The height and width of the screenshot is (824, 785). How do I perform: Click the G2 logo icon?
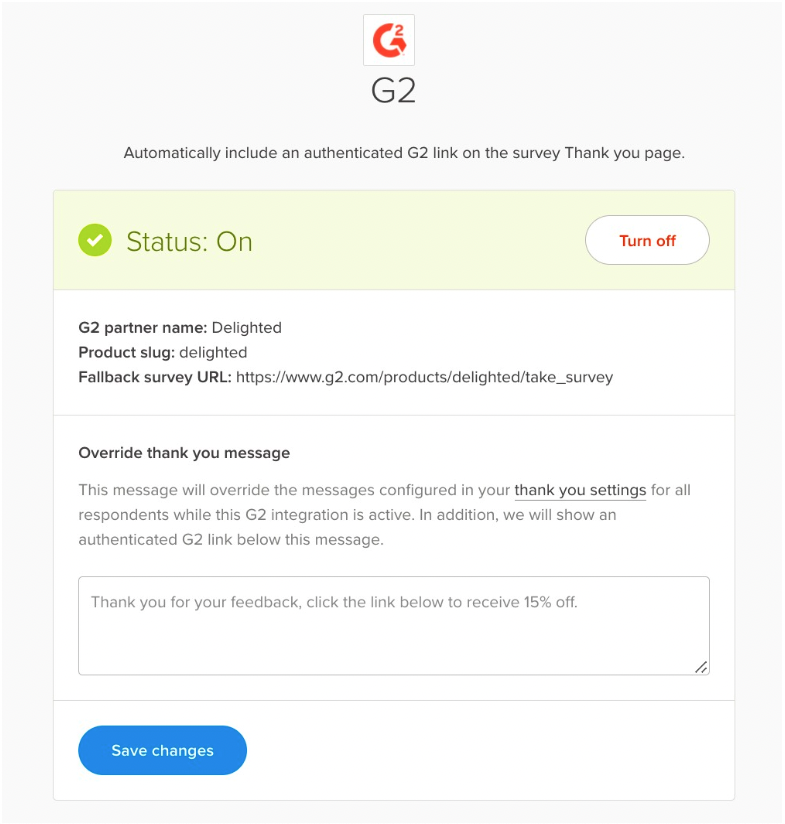click(388, 41)
